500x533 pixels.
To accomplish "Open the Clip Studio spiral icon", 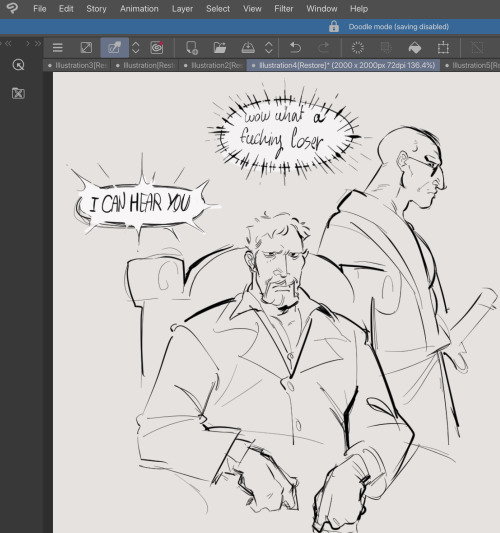I will point(157,48).
